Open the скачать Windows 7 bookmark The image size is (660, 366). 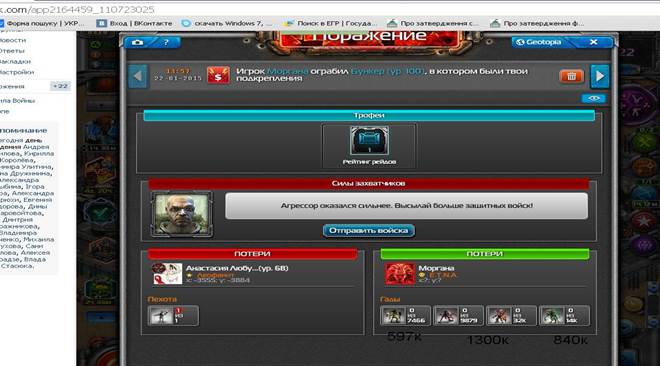coord(226,24)
